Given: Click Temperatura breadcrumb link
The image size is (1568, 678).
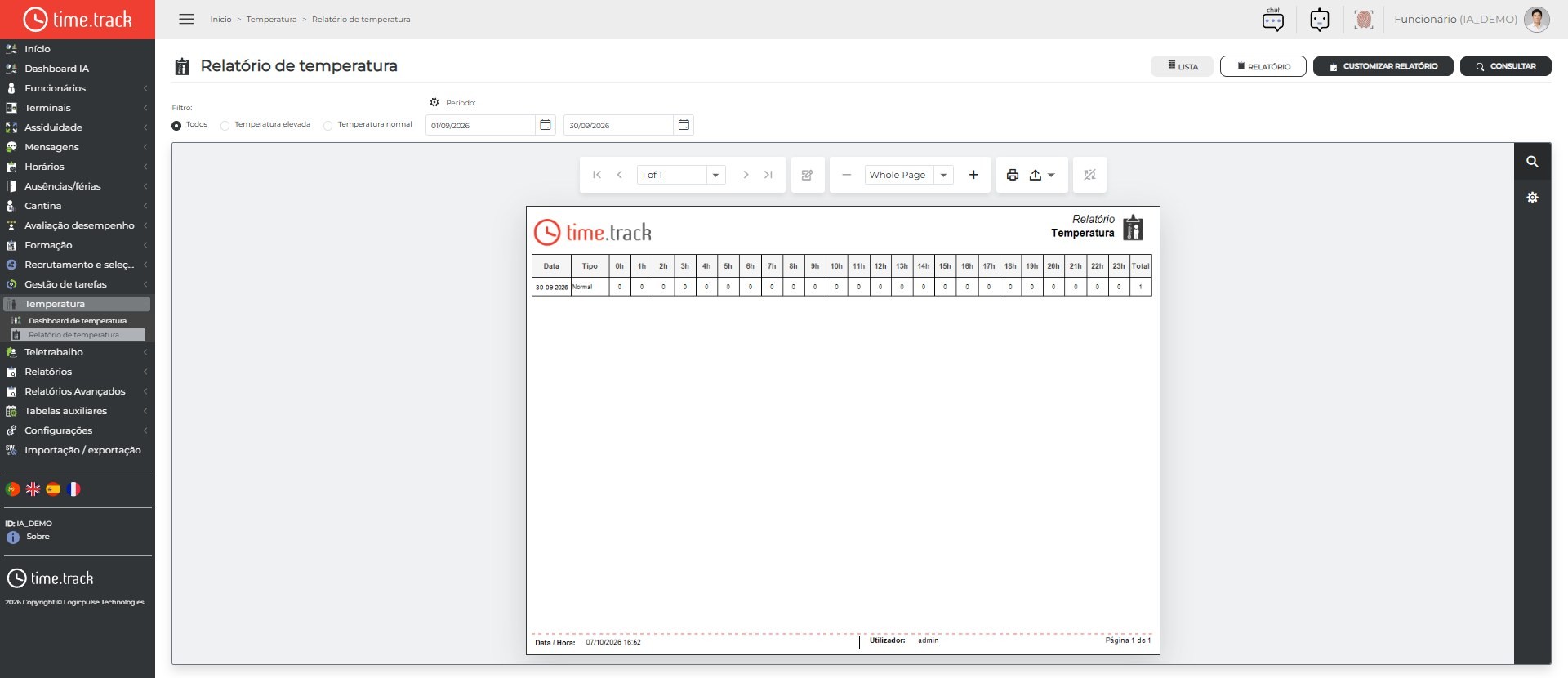Looking at the screenshot, I should click(x=271, y=19).
